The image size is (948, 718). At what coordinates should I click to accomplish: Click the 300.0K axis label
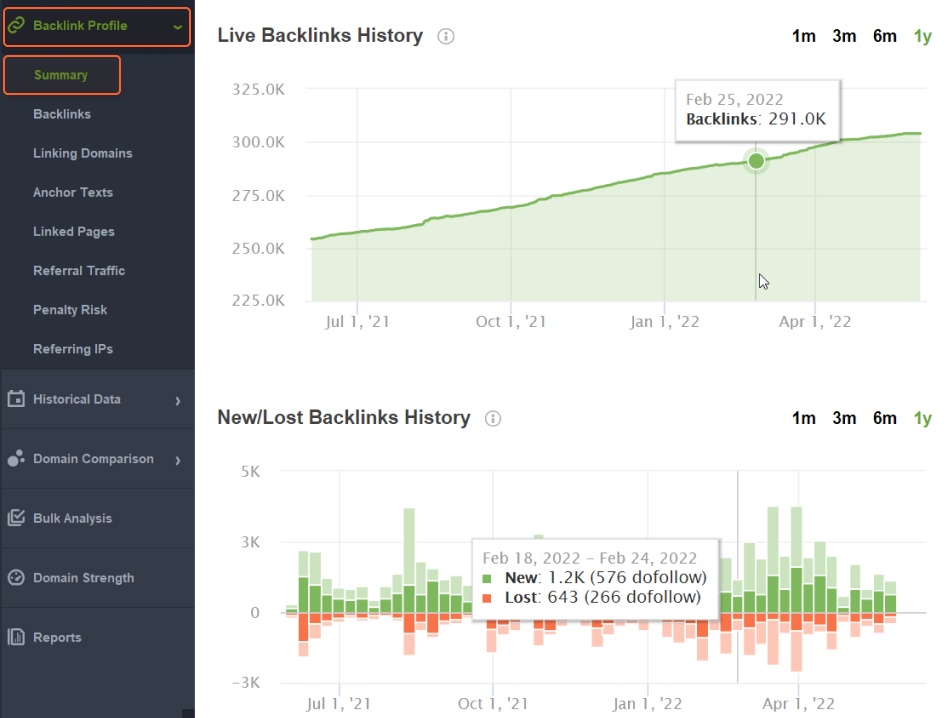pos(258,142)
